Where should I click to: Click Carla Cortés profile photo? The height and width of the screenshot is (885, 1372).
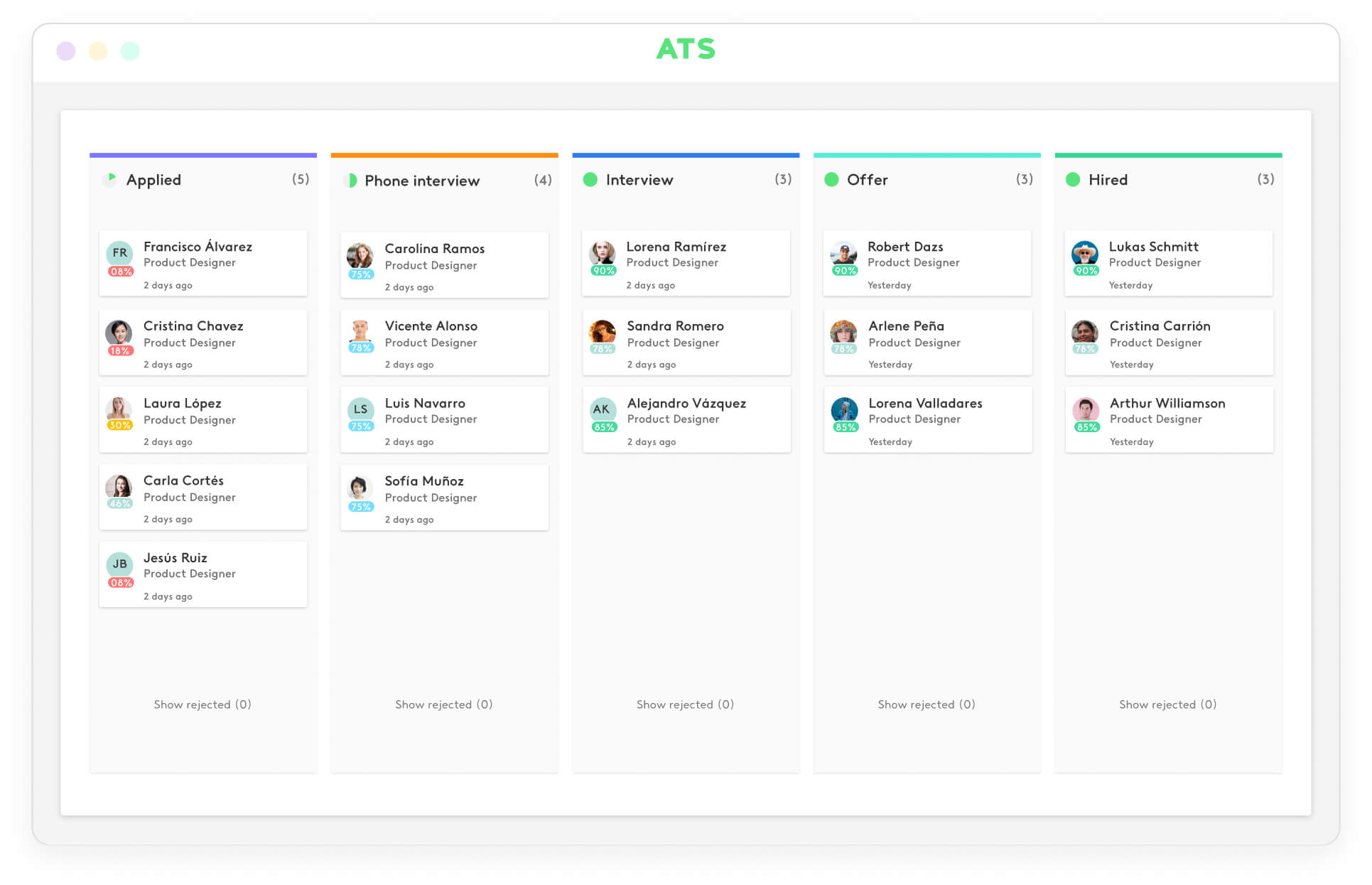click(119, 487)
